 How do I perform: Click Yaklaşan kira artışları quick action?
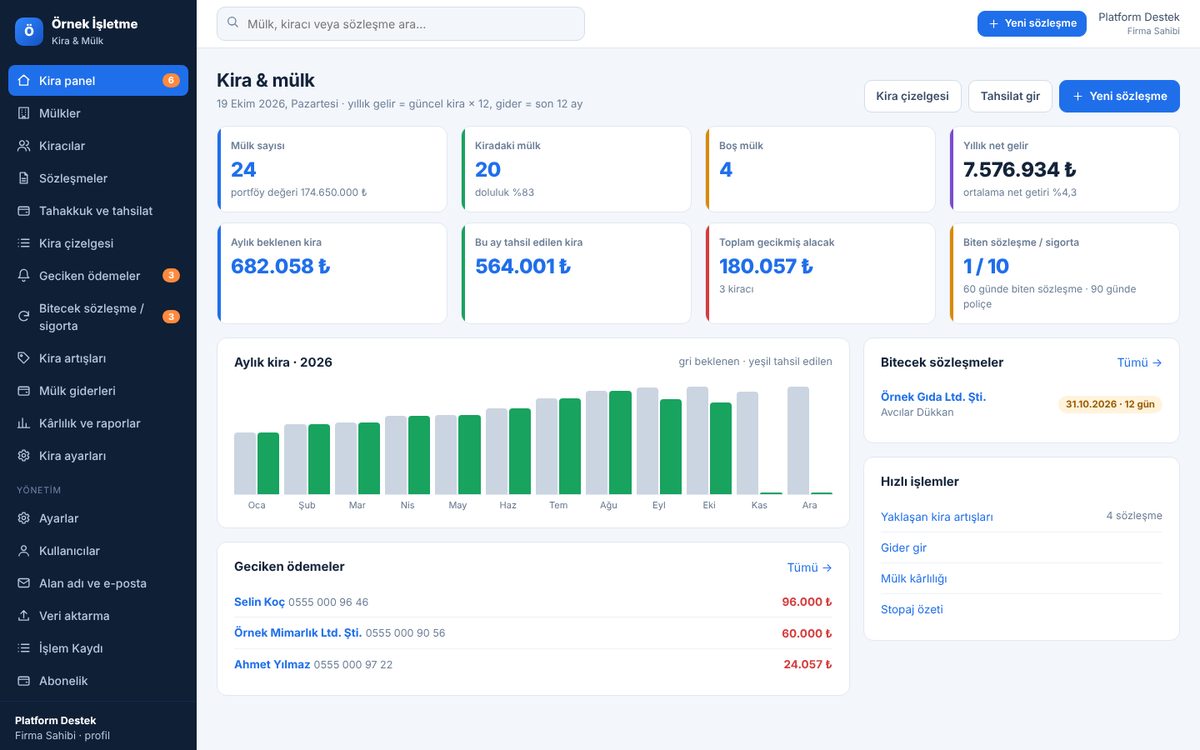pyautogui.click(x=937, y=517)
